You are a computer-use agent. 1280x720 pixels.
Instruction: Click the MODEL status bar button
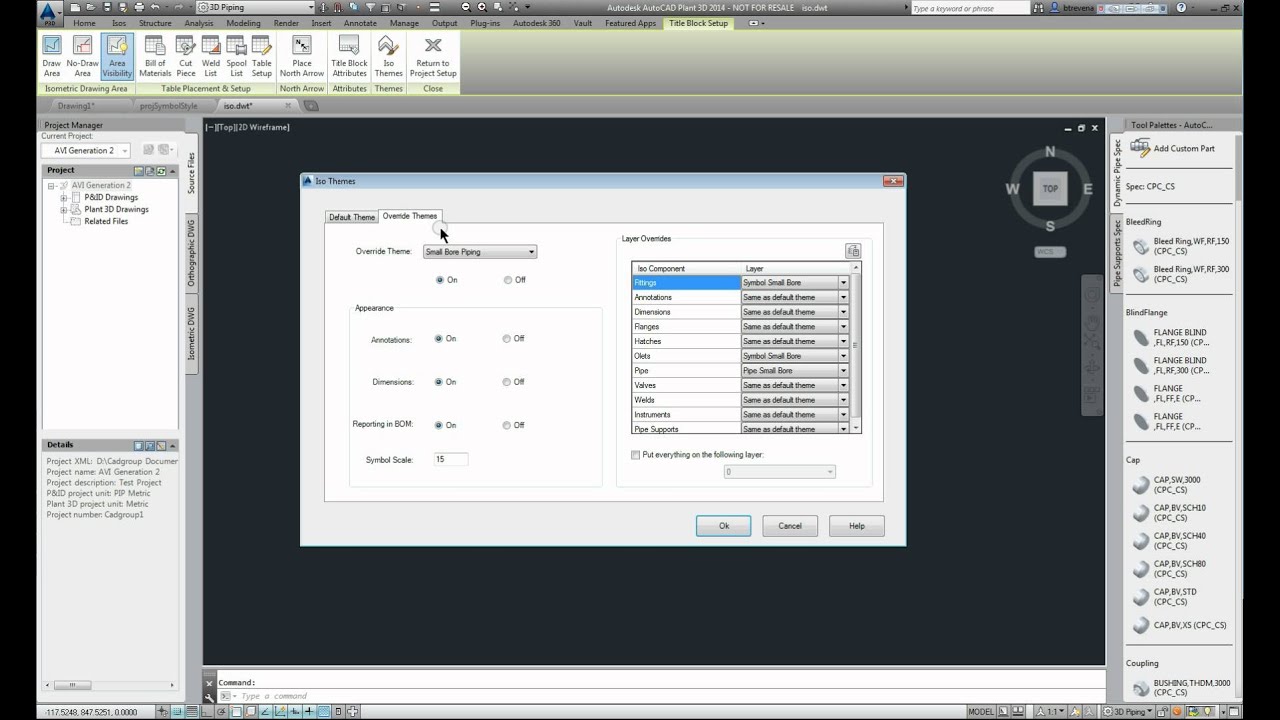982,712
